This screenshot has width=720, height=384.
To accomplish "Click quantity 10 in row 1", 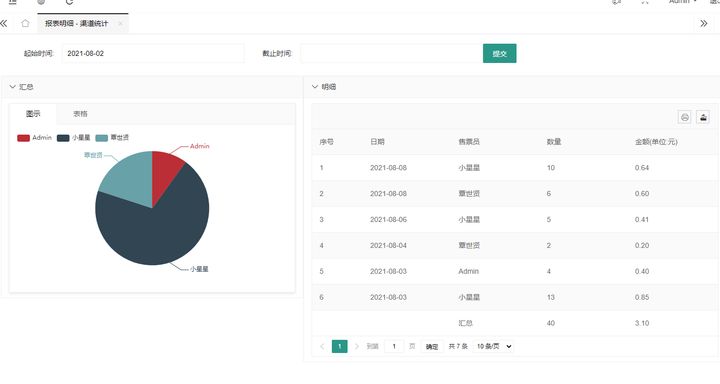I will [551, 168].
